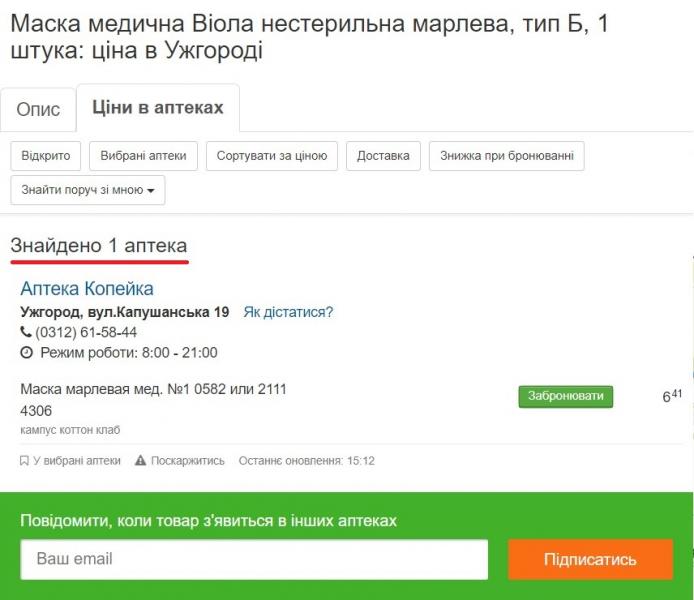Switch to the Опис tab

coord(38,110)
